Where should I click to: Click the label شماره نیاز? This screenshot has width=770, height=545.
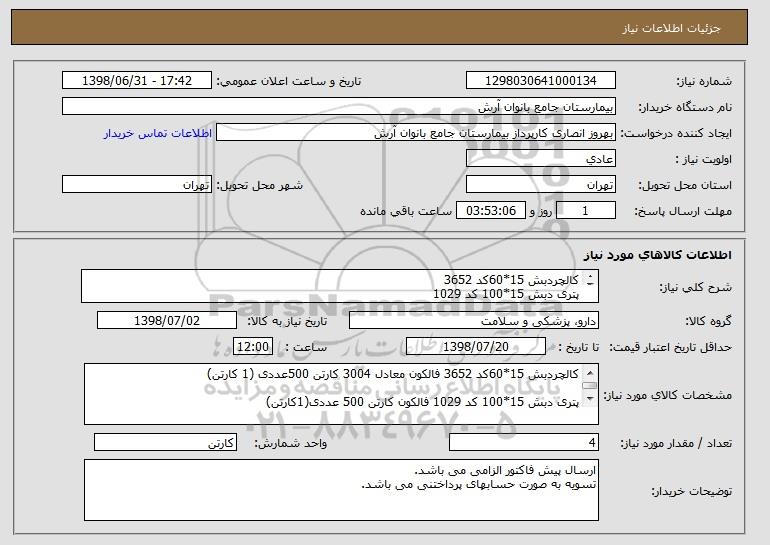tap(704, 82)
